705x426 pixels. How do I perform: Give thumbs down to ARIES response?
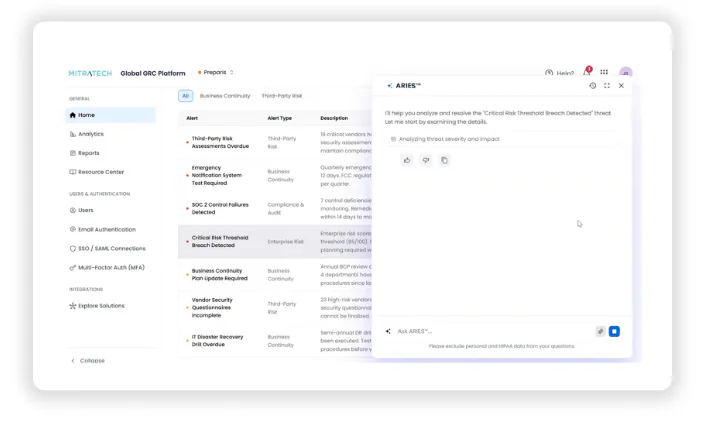coord(426,160)
